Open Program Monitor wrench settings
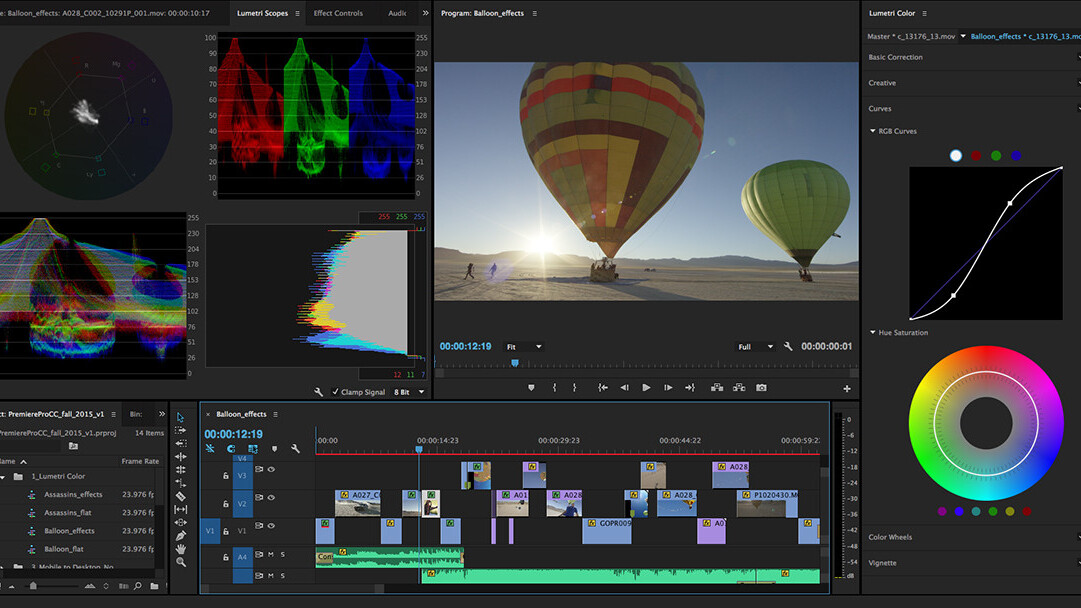The width and height of the screenshot is (1081, 608). pyautogui.click(x=788, y=346)
